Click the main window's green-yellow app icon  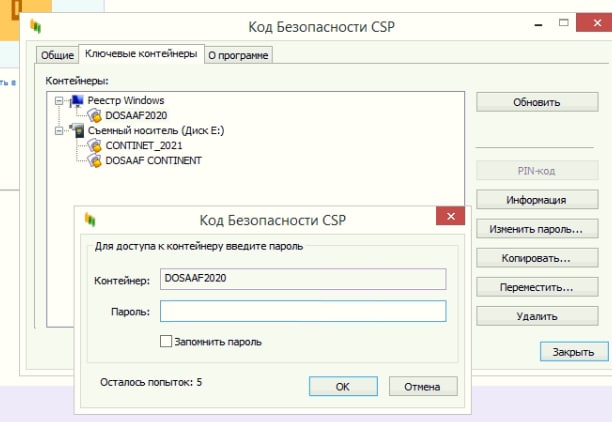(x=36, y=26)
